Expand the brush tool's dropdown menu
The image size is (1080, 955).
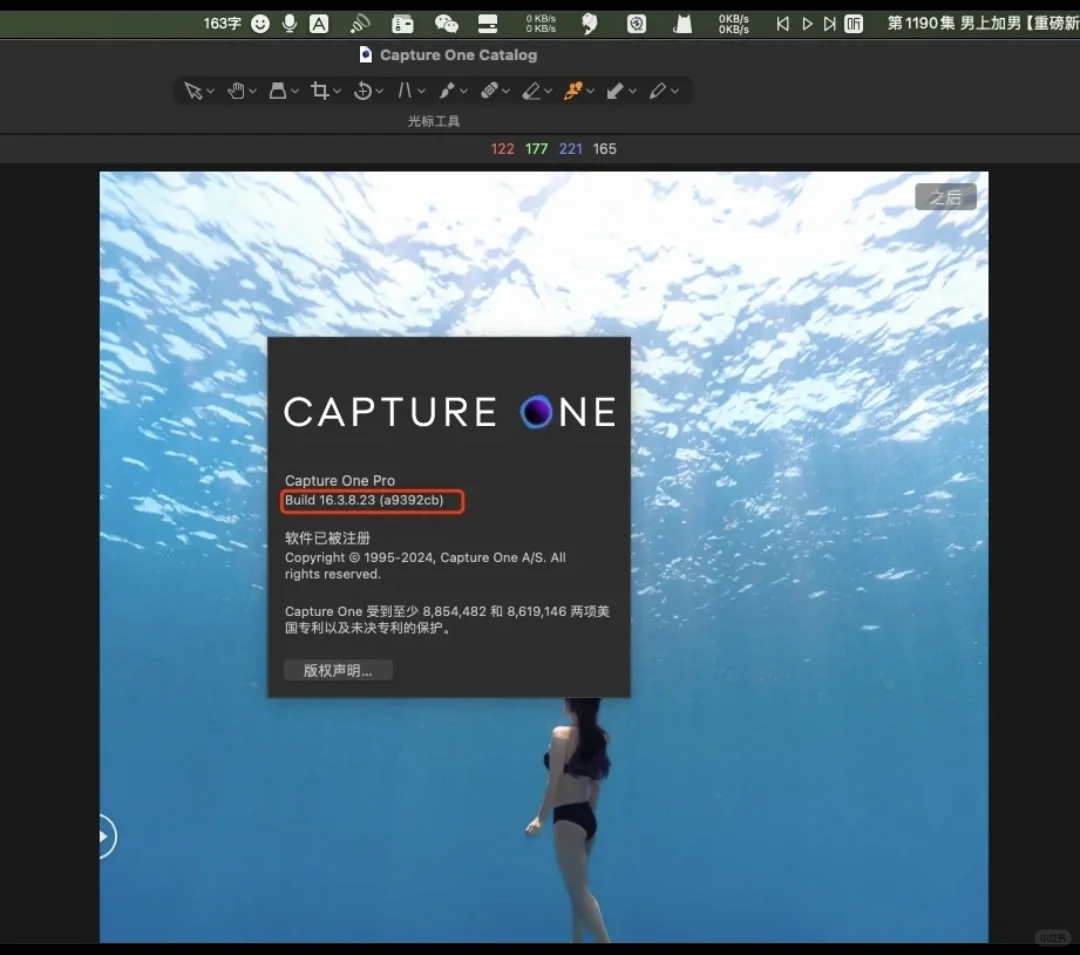[x=462, y=90]
